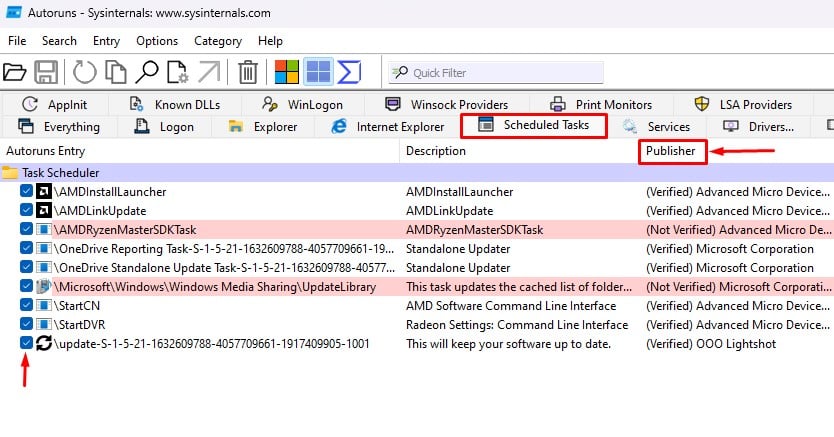This screenshot has width=834, height=437.
Task: Click the AMD logo icon of AMDLinkUpdate
Action: (44, 211)
